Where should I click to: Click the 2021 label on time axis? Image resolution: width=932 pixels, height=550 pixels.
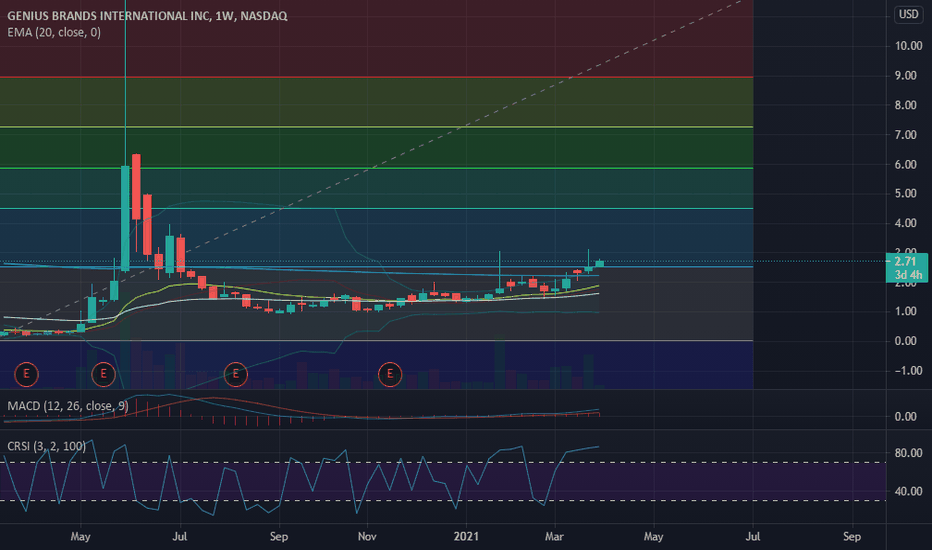pyautogui.click(x=466, y=536)
